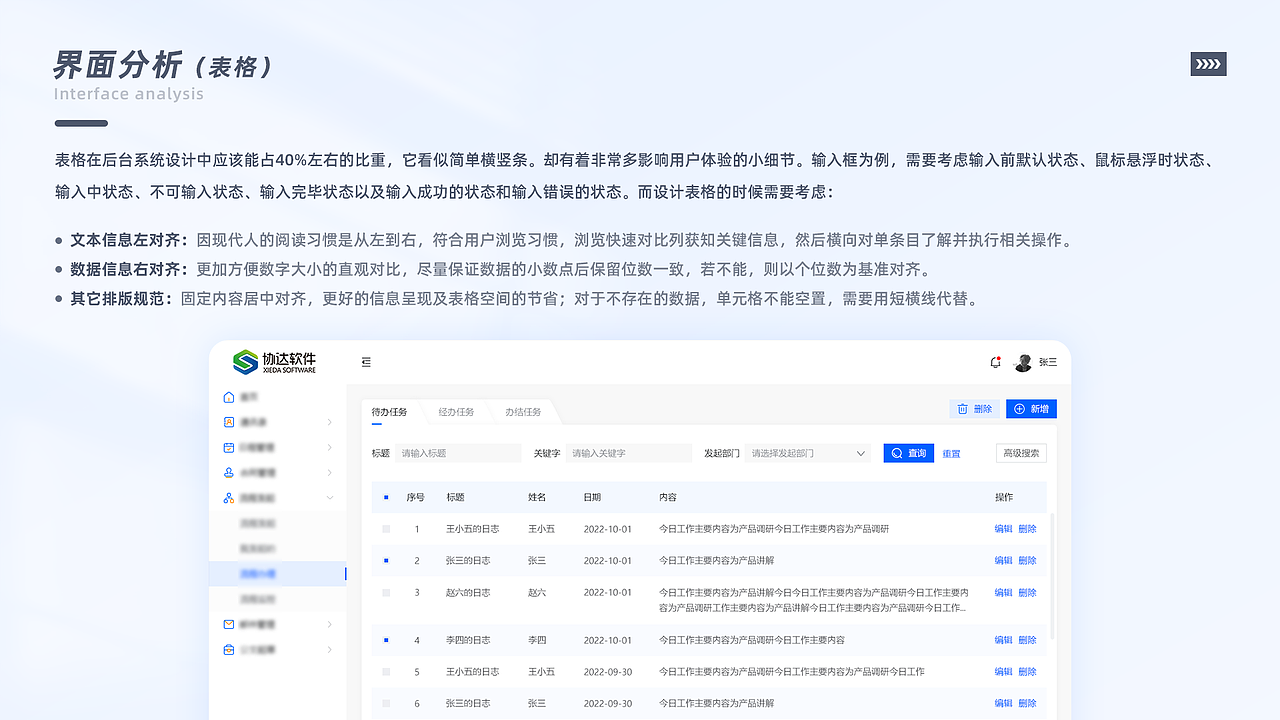Open the sidebar stamp icon
This screenshot has width=1280, height=720.
point(229,472)
